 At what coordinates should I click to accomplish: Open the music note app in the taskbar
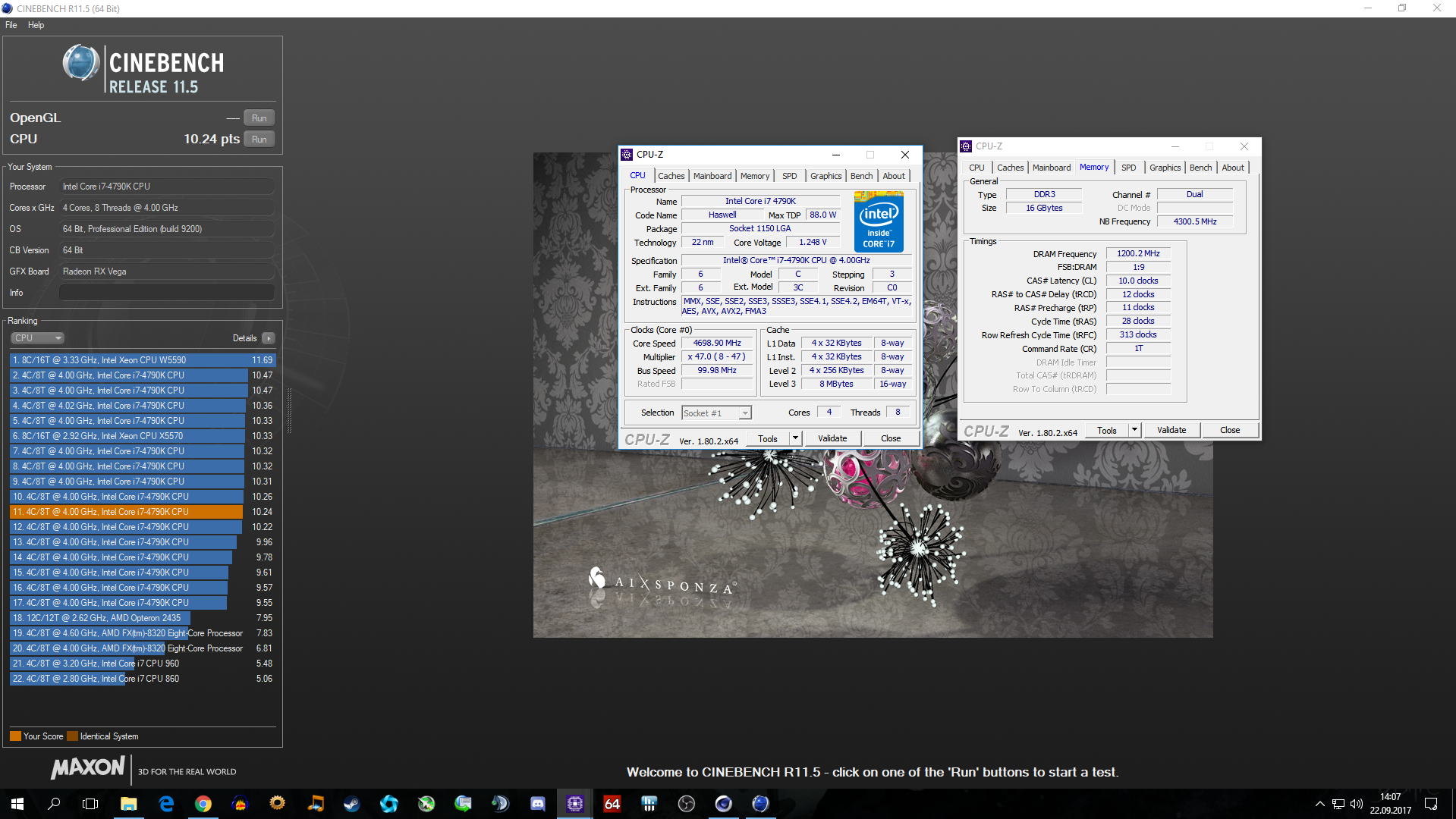(315, 803)
